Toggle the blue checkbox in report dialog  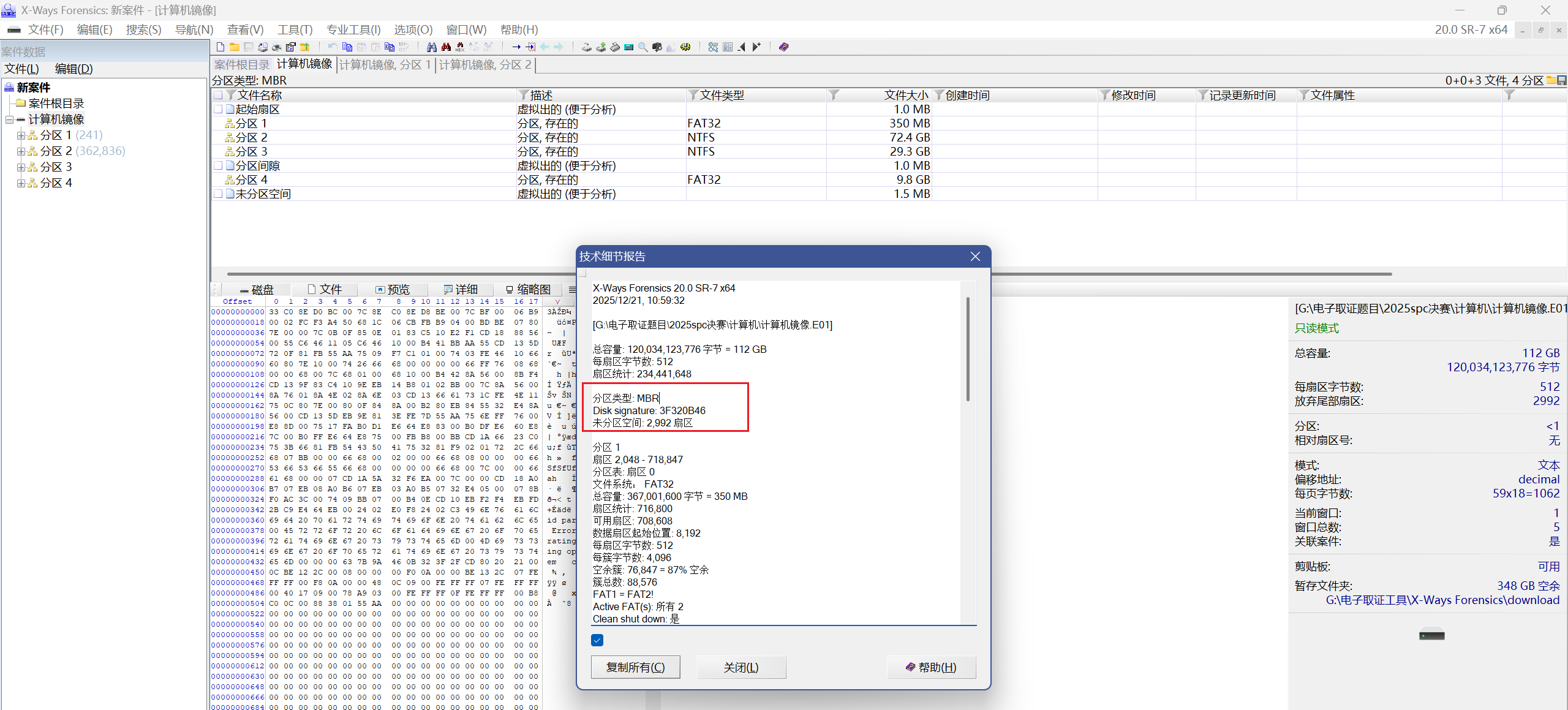pyautogui.click(x=597, y=640)
